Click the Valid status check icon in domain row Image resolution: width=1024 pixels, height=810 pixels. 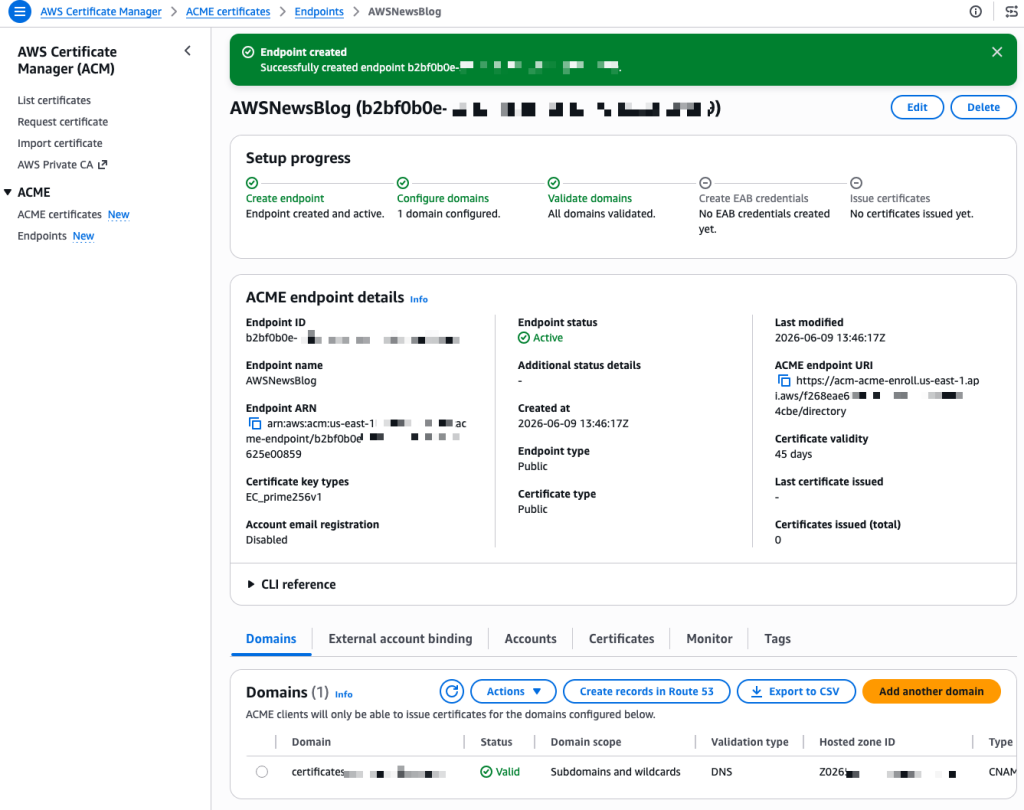[486, 772]
